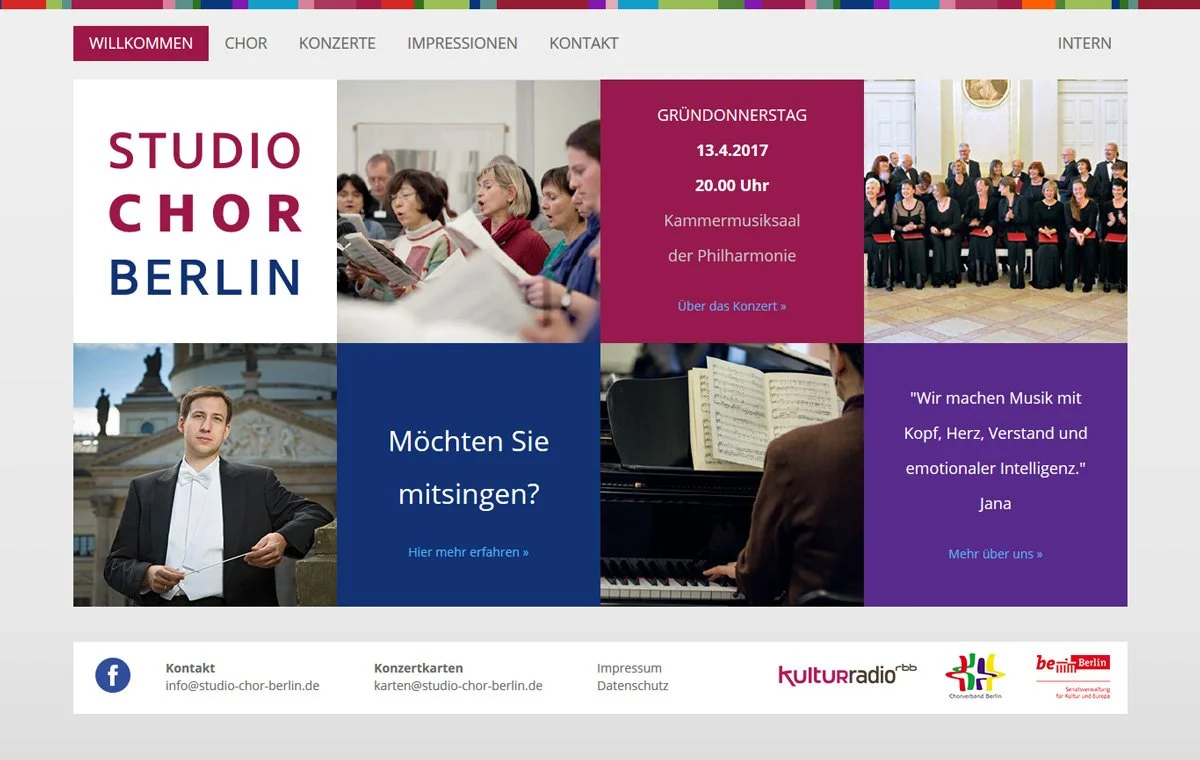Click the 'Wir machen Musik' quote text
The width and height of the screenshot is (1200, 760).
point(996,433)
